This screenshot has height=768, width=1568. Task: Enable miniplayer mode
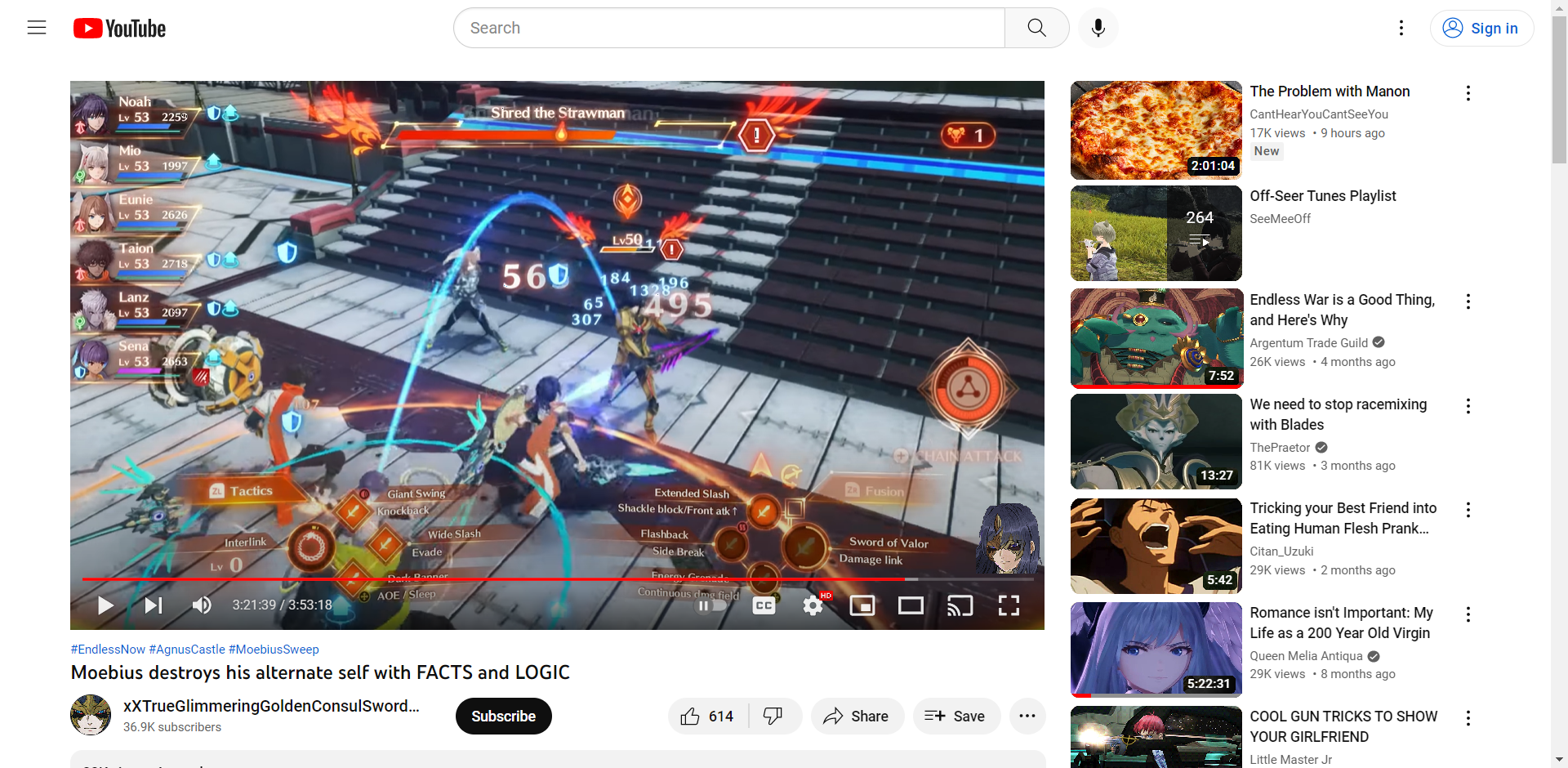[862, 605]
